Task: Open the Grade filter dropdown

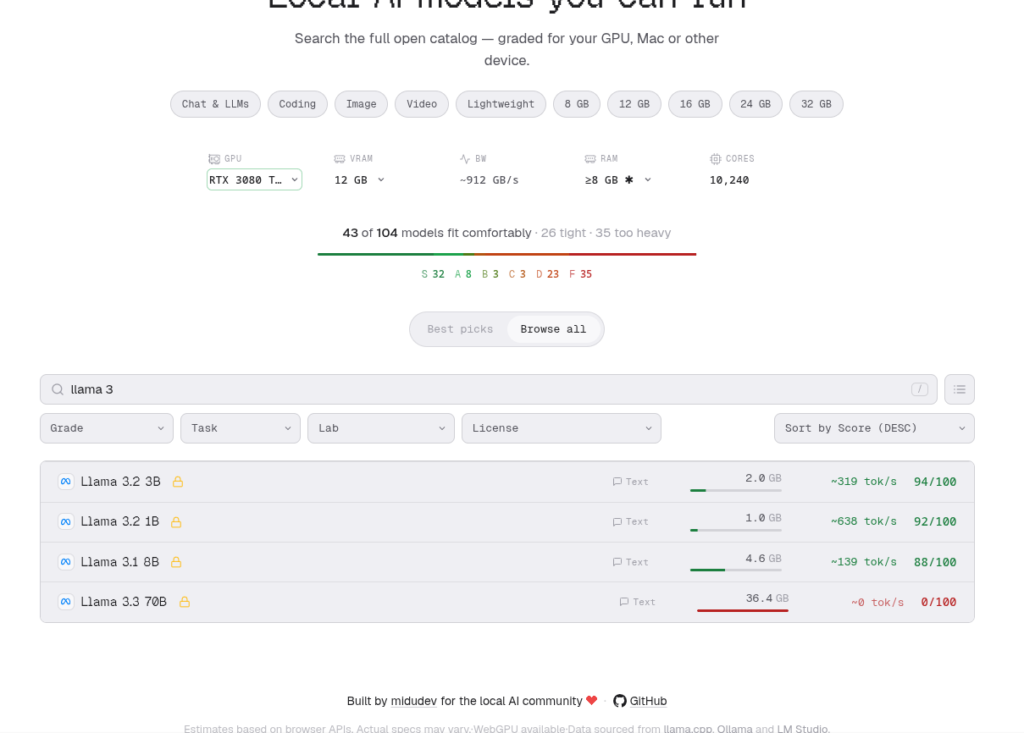Action: (106, 429)
